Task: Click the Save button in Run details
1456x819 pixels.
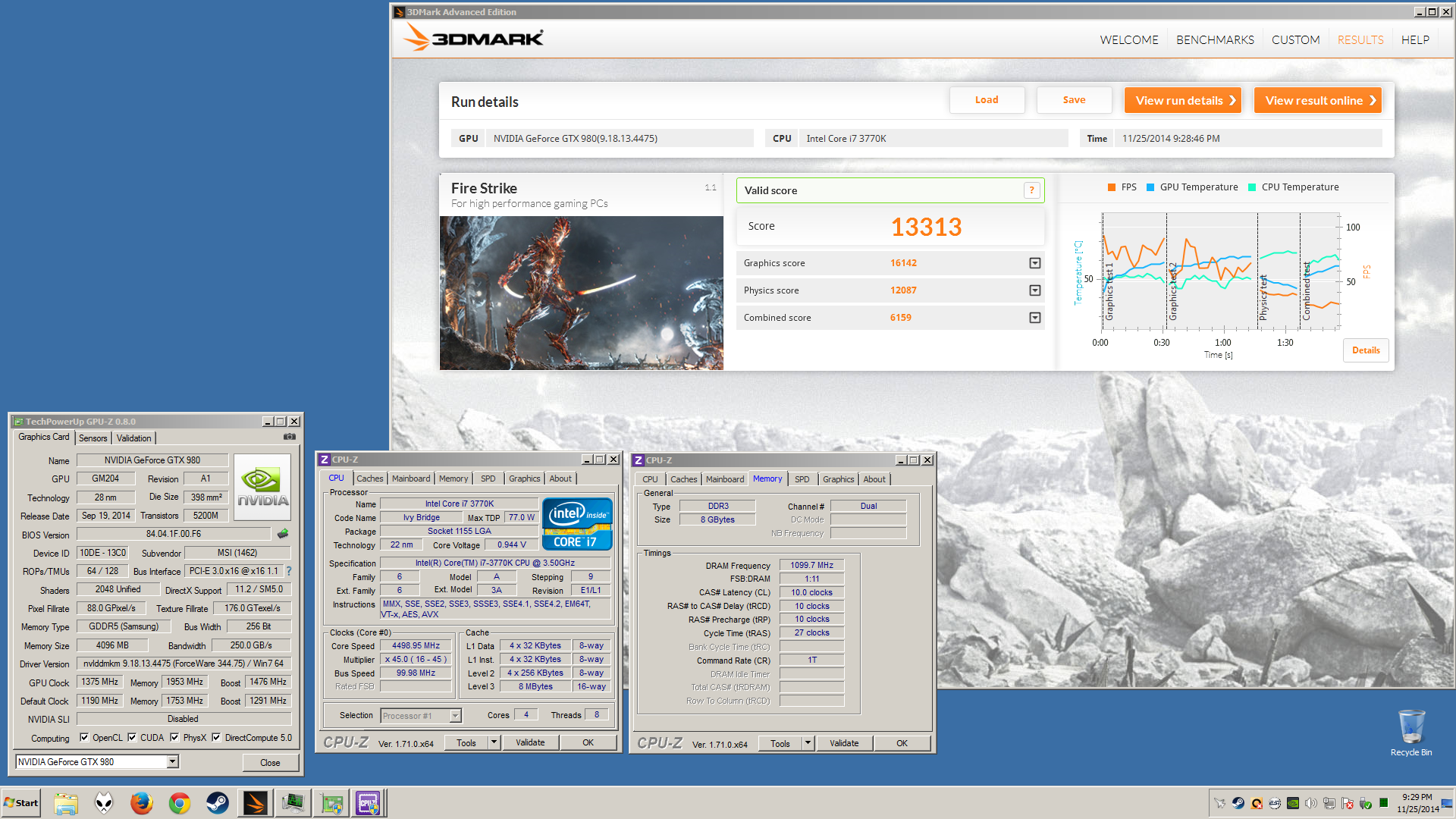Action: (x=1074, y=100)
